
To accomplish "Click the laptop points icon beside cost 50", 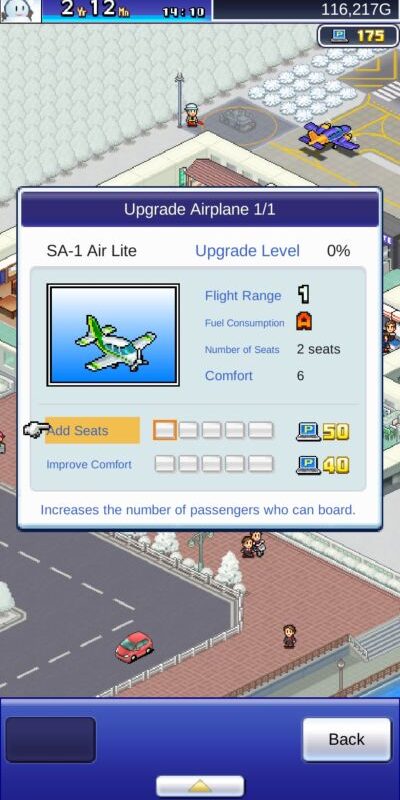I will tap(308, 432).
